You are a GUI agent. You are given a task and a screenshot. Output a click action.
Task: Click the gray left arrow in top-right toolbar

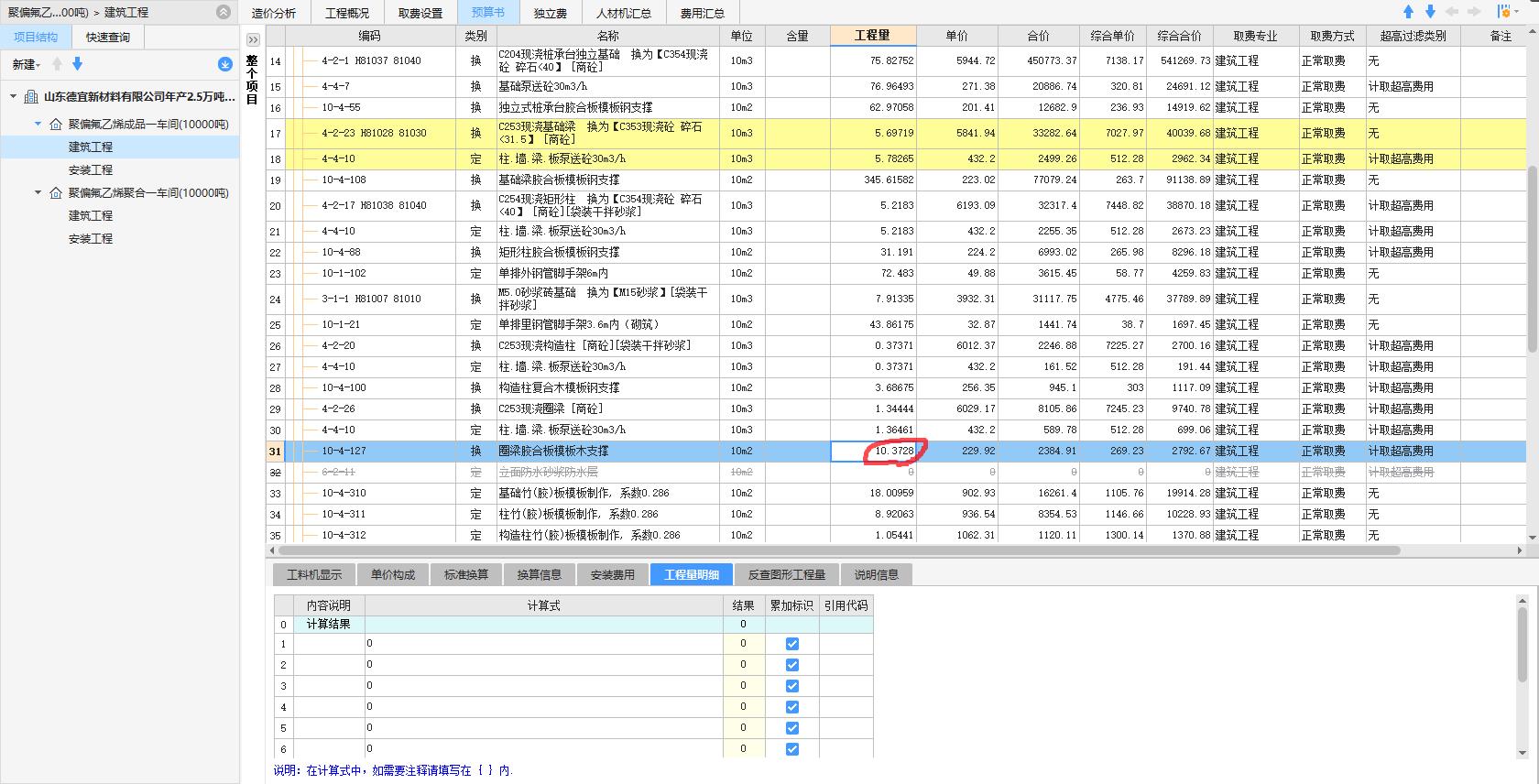coord(1452,12)
